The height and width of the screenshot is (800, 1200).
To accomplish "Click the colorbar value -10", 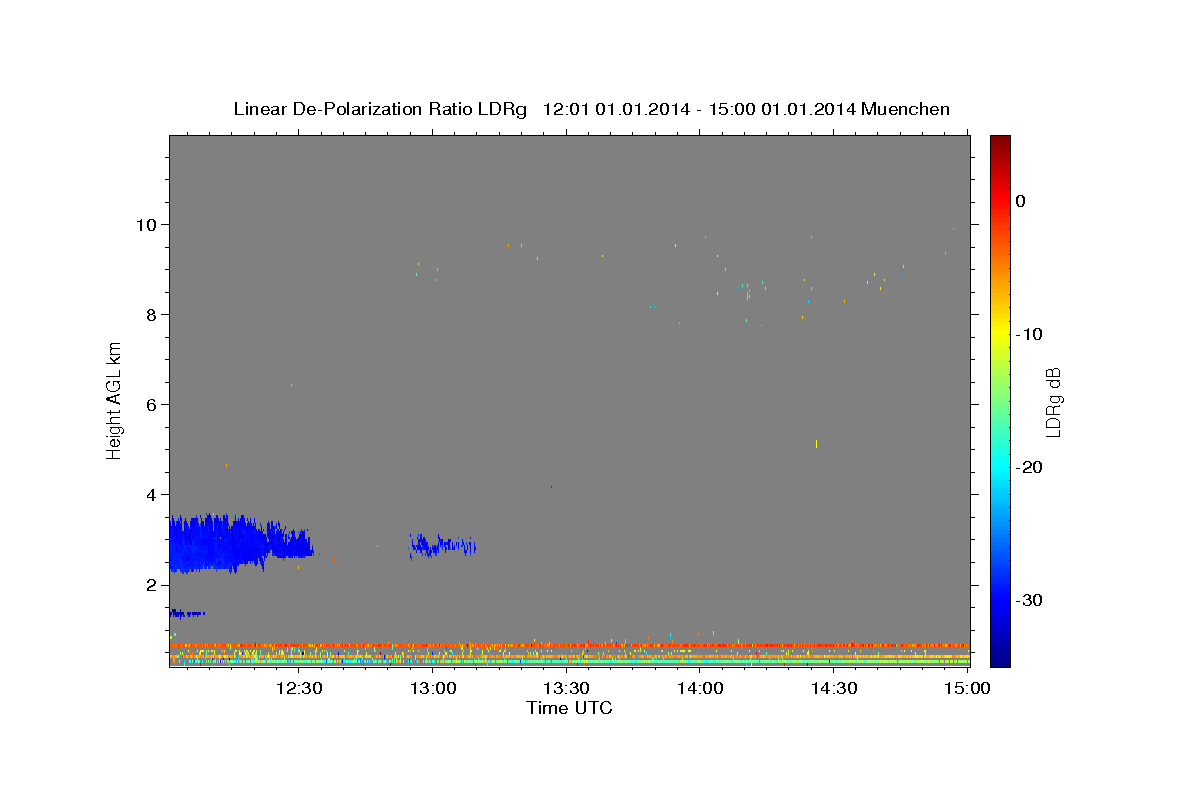I will coord(1029,334).
